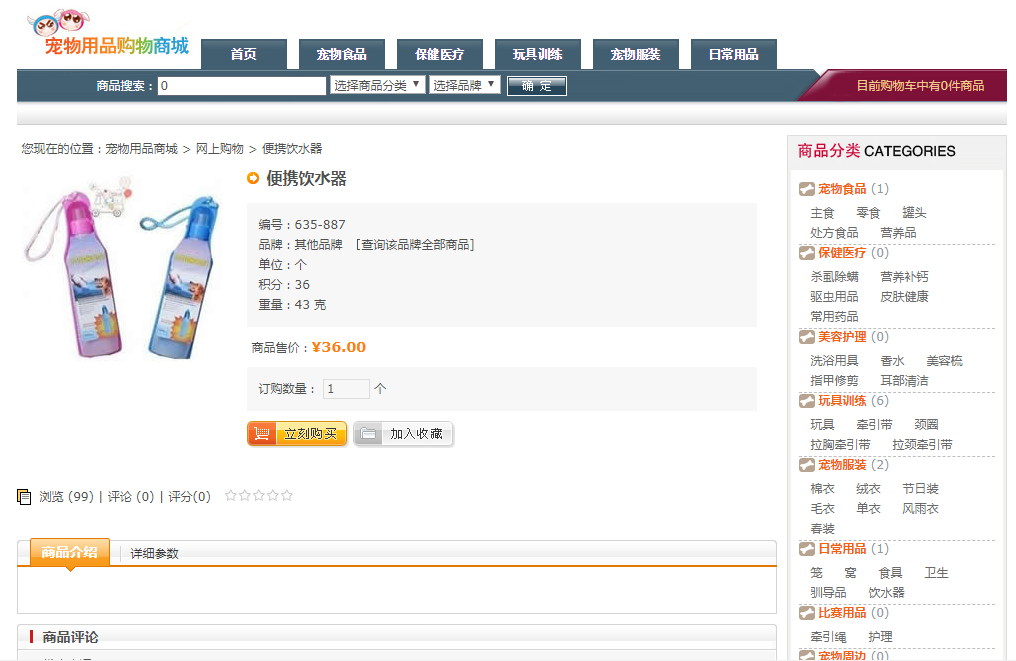The width and height of the screenshot is (1016, 661).
Task: Open 拉胸牵引带 subcategory link
Action: [840, 445]
